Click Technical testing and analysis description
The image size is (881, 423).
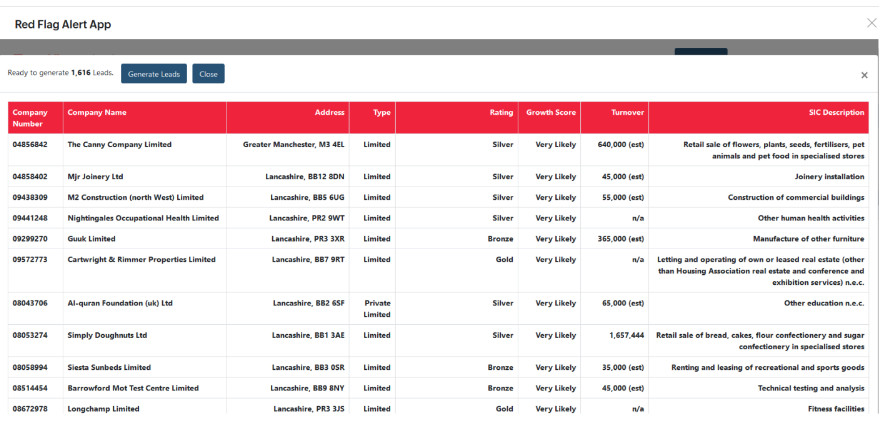(811, 388)
